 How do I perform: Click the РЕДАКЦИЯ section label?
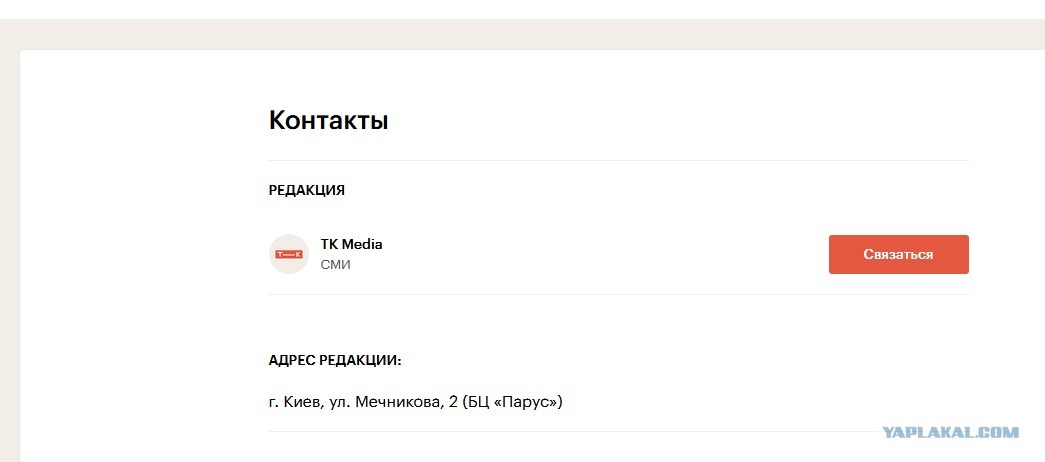307,190
